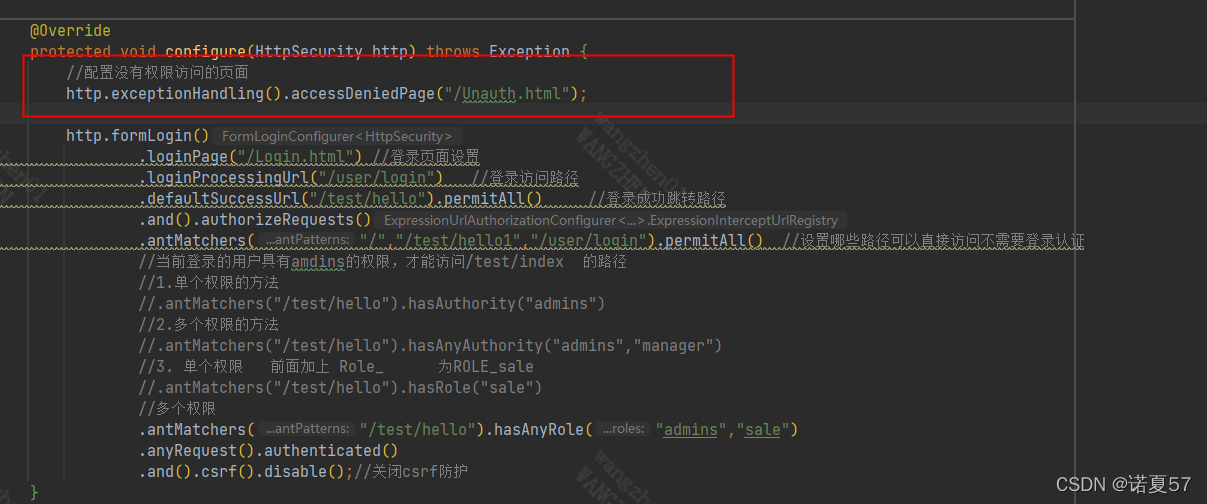Click the .defaultSuccessUrl method call
This screenshot has height=504, width=1207.
click(221, 199)
